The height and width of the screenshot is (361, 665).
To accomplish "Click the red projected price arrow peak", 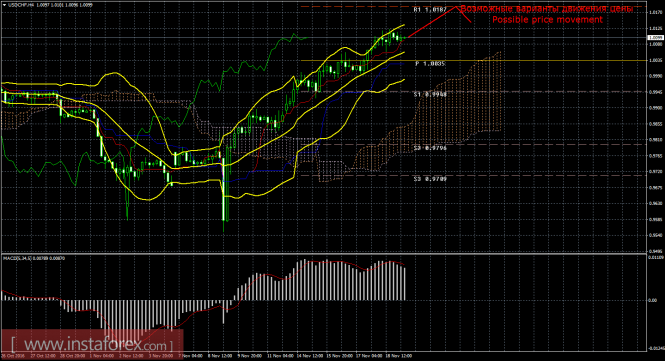I will pos(456,6).
